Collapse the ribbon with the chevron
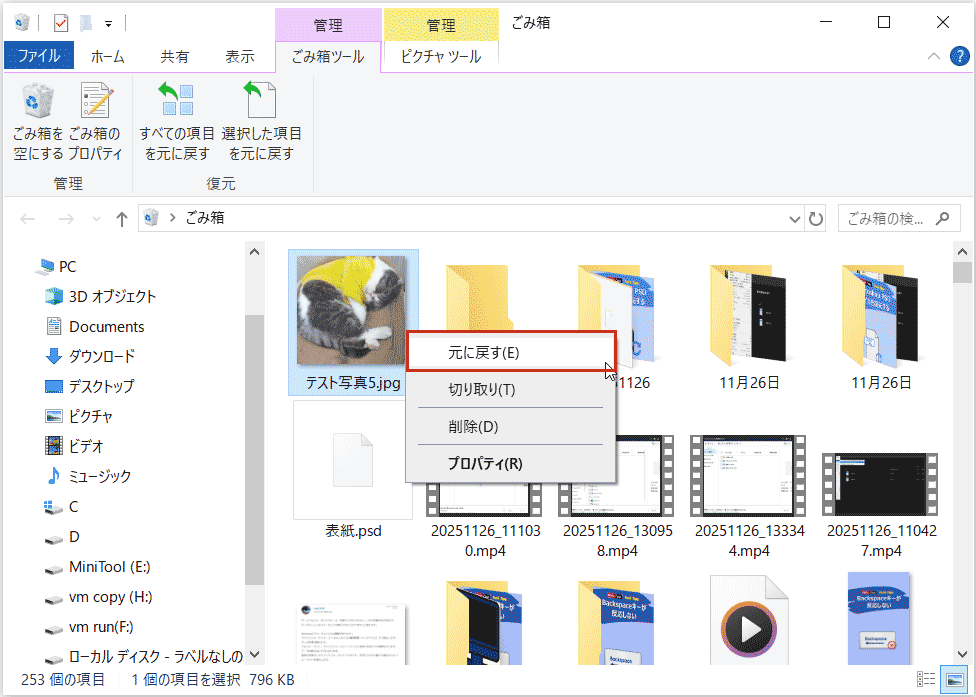This screenshot has height=697, width=976. (933, 56)
